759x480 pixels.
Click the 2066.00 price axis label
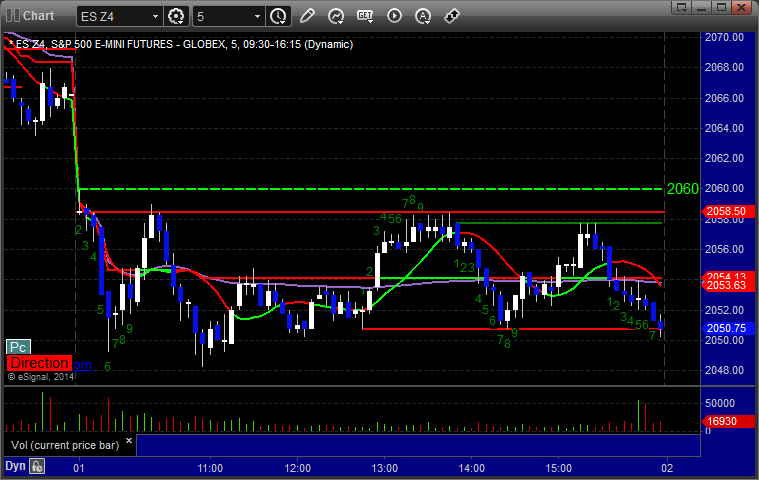724,98
